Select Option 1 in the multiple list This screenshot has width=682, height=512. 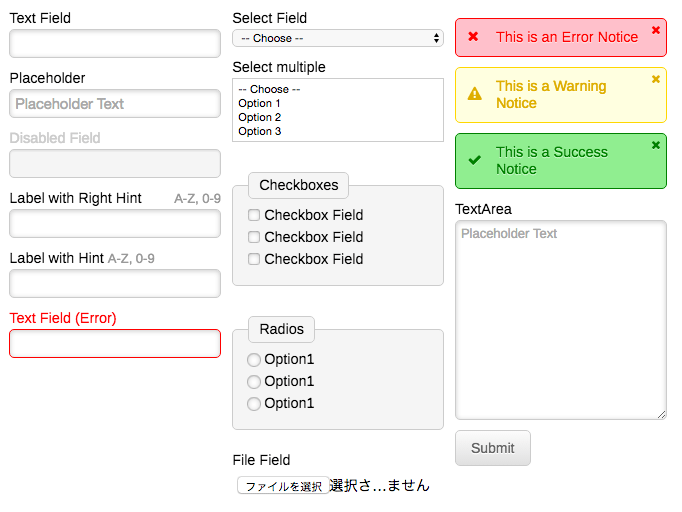click(x=260, y=104)
